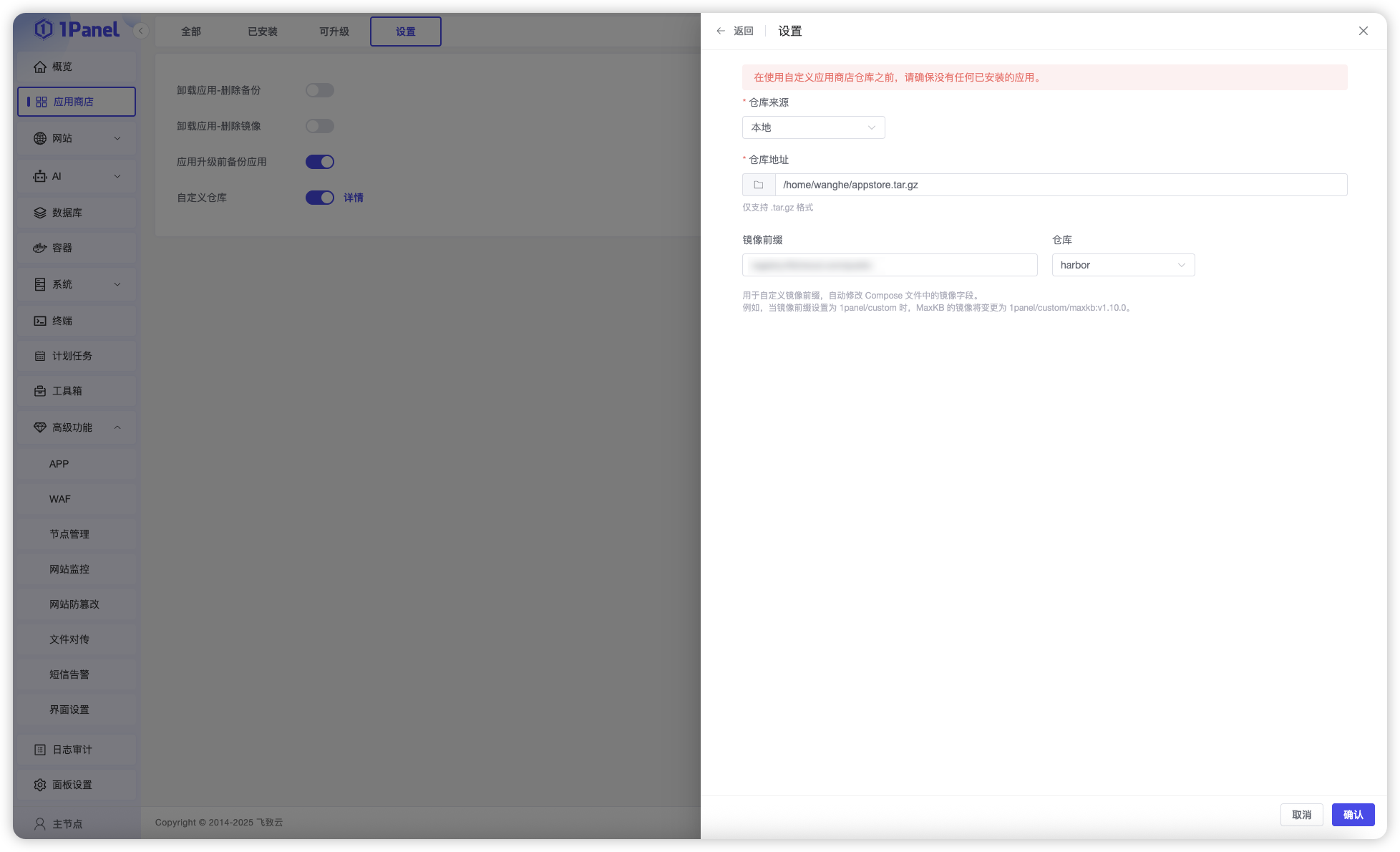This screenshot has height=852, width=1400.
Task: Click the 详情 link beside 自定义仓库
Action: pyautogui.click(x=354, y=198)
